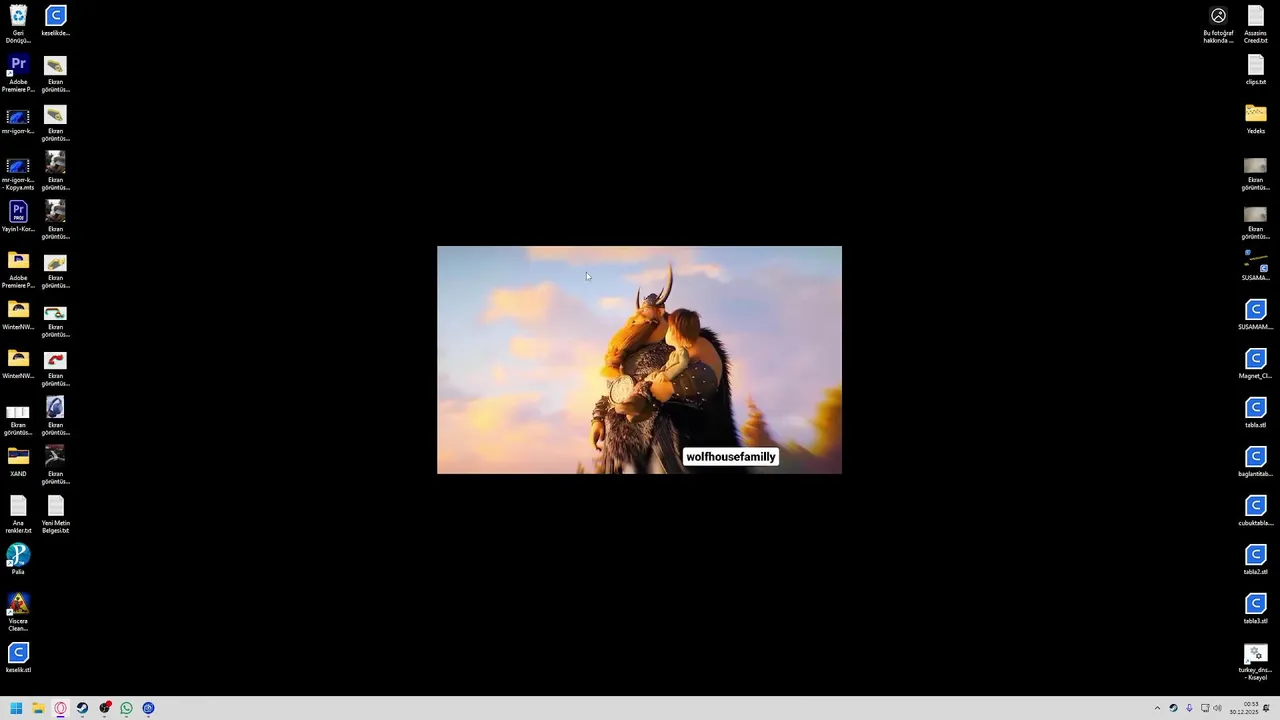Open WhatsApp from the taskbar
Image resolution: width=1280 pixels, height=720 pixels.
point(126,708)
